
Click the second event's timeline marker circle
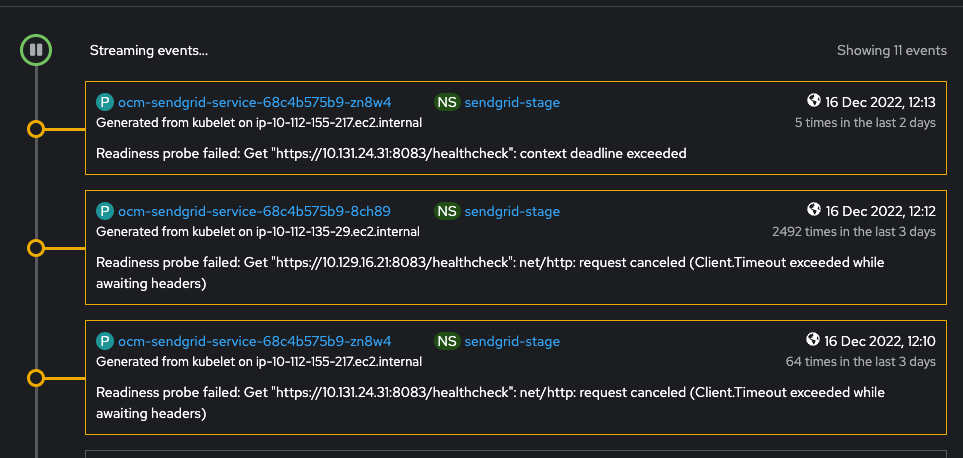[36, 248]
